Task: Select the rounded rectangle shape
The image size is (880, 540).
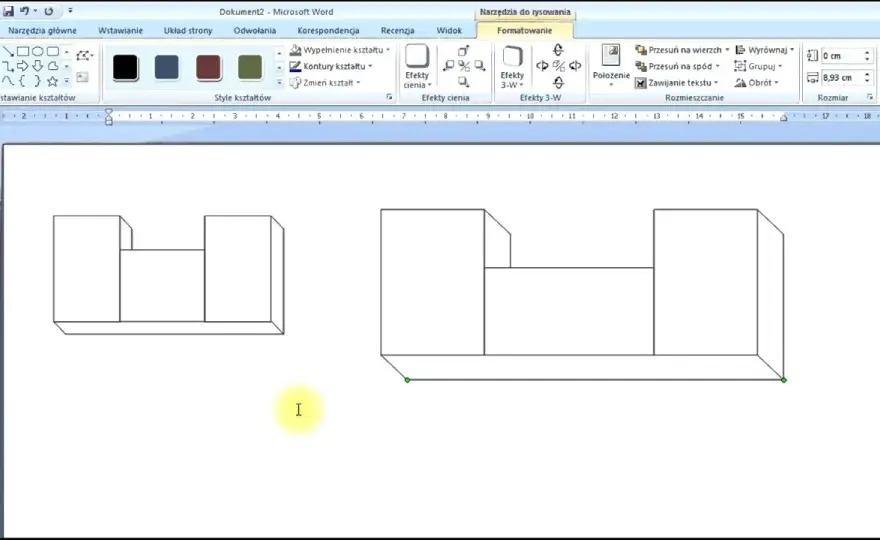Action: [53, 52]
